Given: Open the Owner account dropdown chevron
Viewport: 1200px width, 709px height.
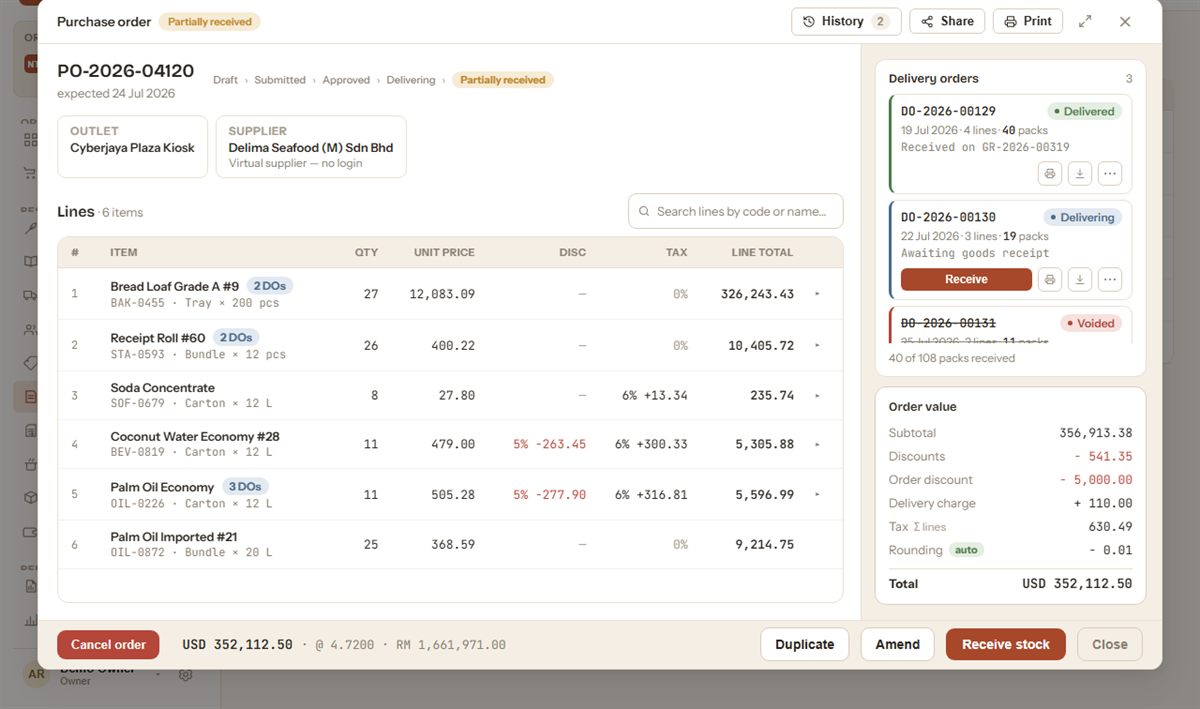Looking at the screenshot, I should (x=157, y=673).
